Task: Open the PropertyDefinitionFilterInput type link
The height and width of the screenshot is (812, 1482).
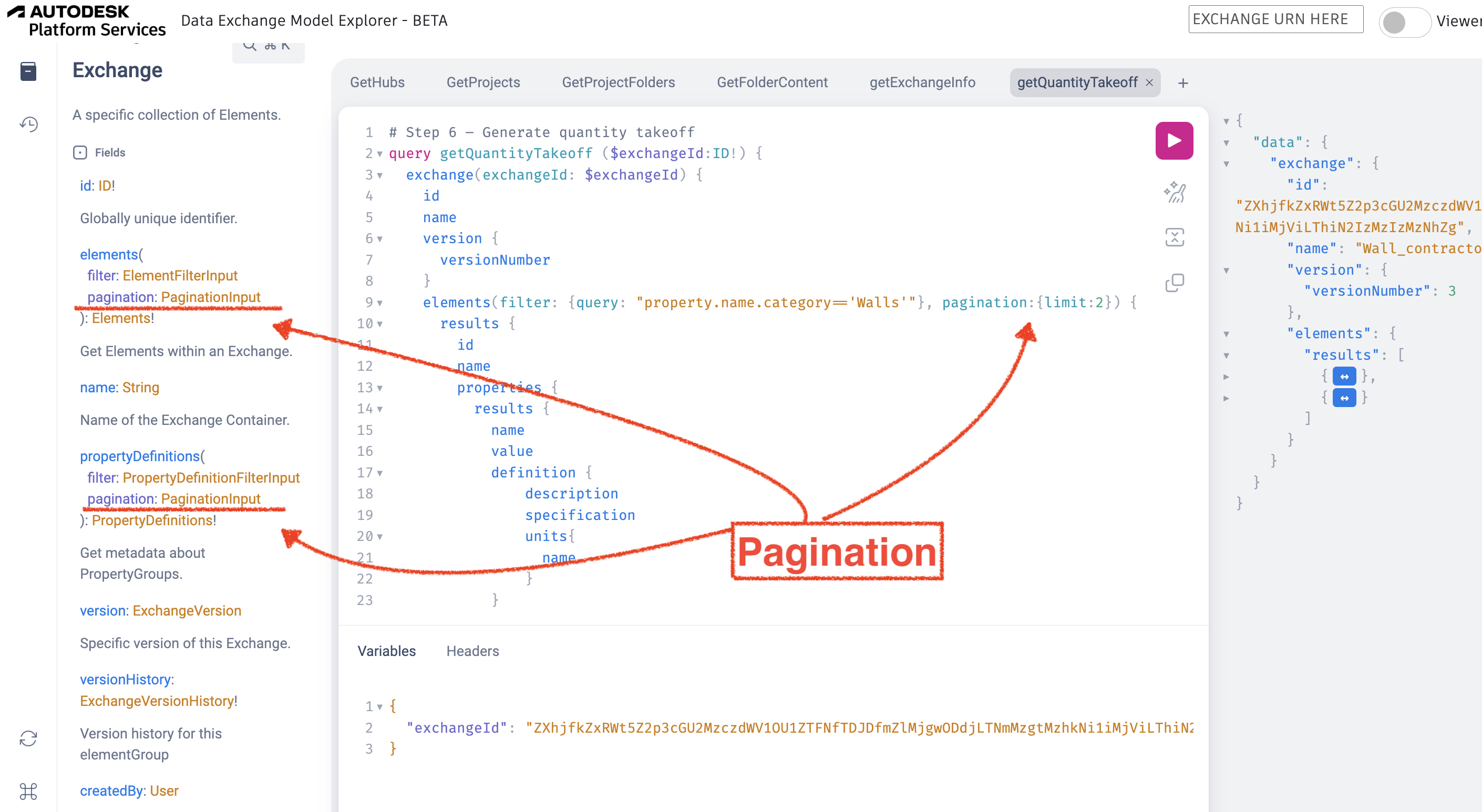Action: [x=211, y=477]
